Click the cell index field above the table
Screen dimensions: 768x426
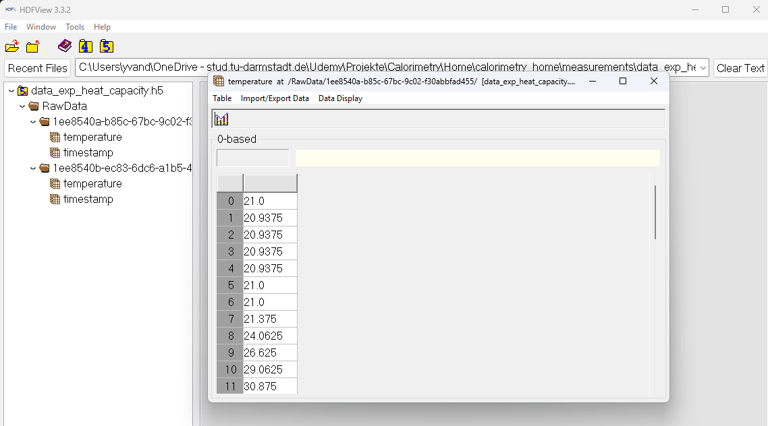[253, 158]
